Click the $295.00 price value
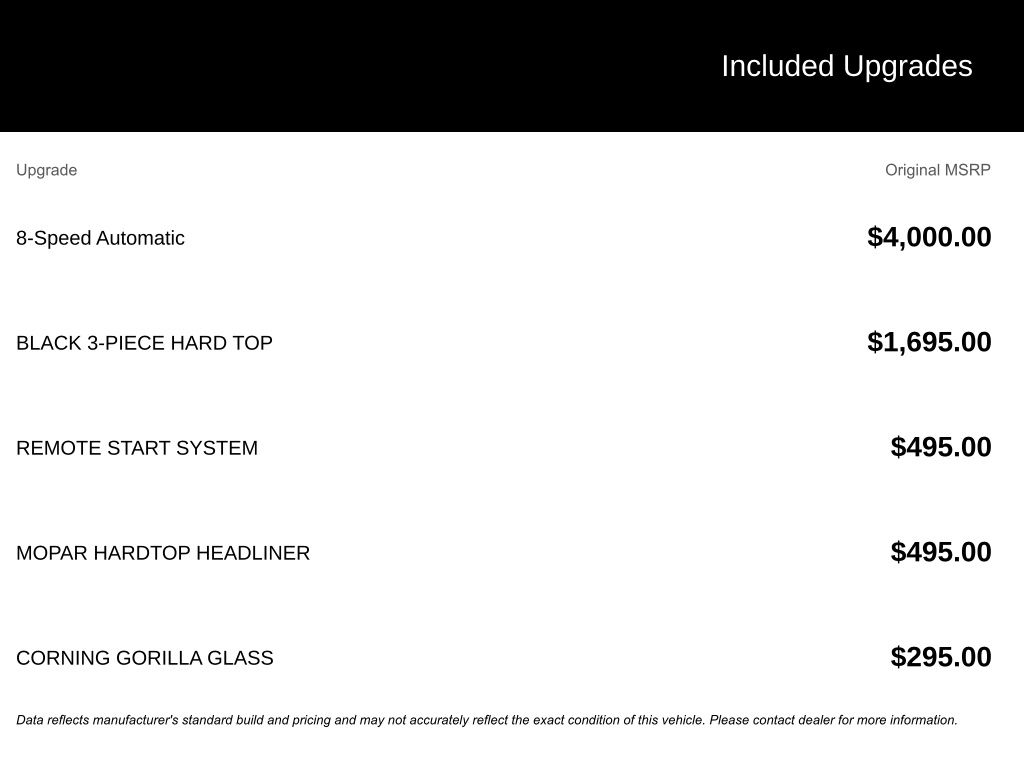The height and width of the screenshot is (768, 1024). tap(941, 657)
